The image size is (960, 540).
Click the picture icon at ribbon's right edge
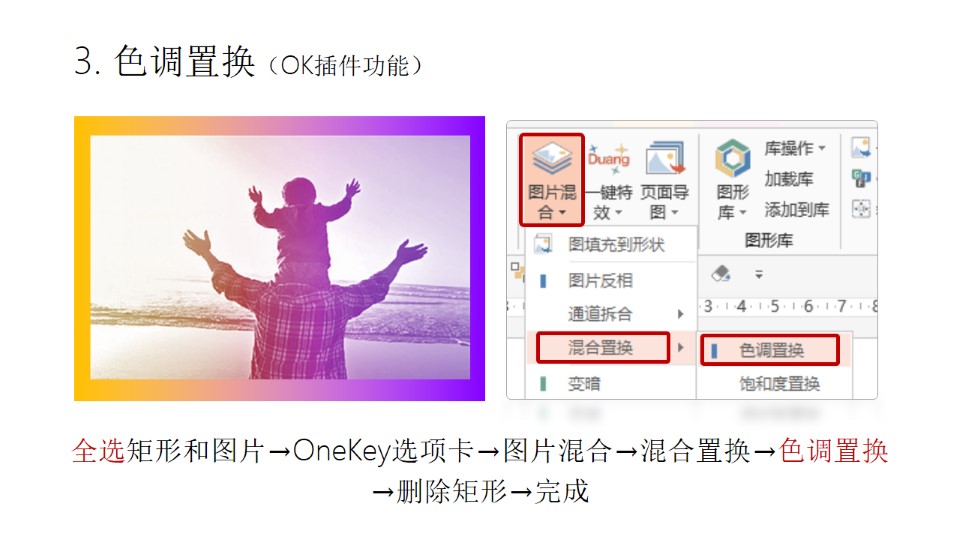tap(861, 148)
